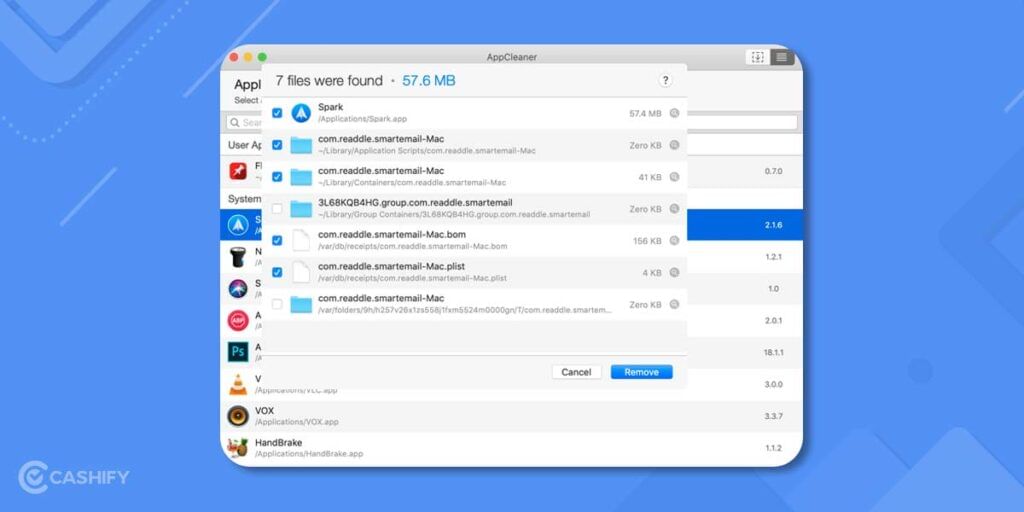
Task: Click folder icon of the /var/folders entry
Action: coord(301,304)
